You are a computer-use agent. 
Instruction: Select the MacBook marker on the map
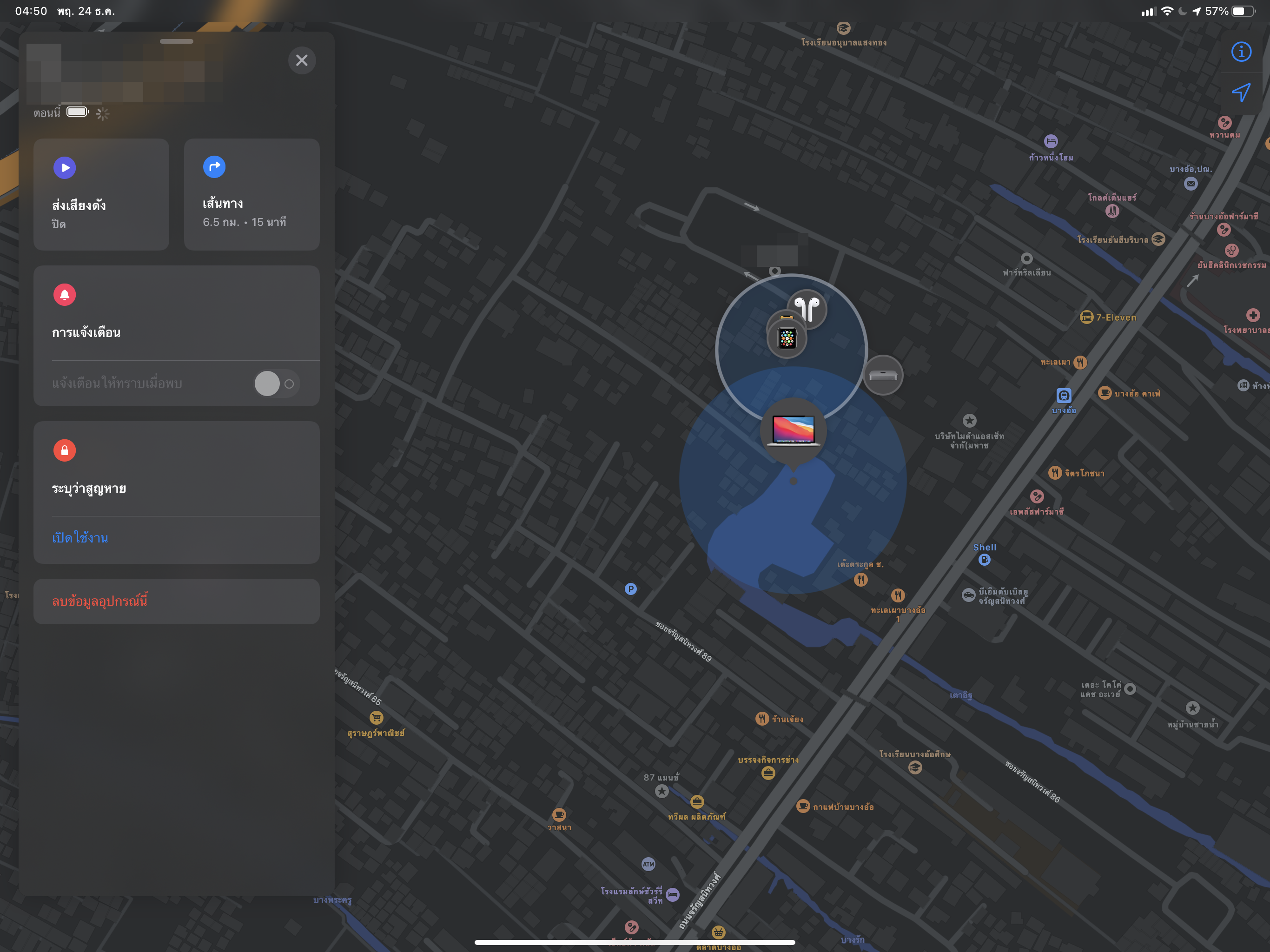pyautogui.click(x=794, y=430)
